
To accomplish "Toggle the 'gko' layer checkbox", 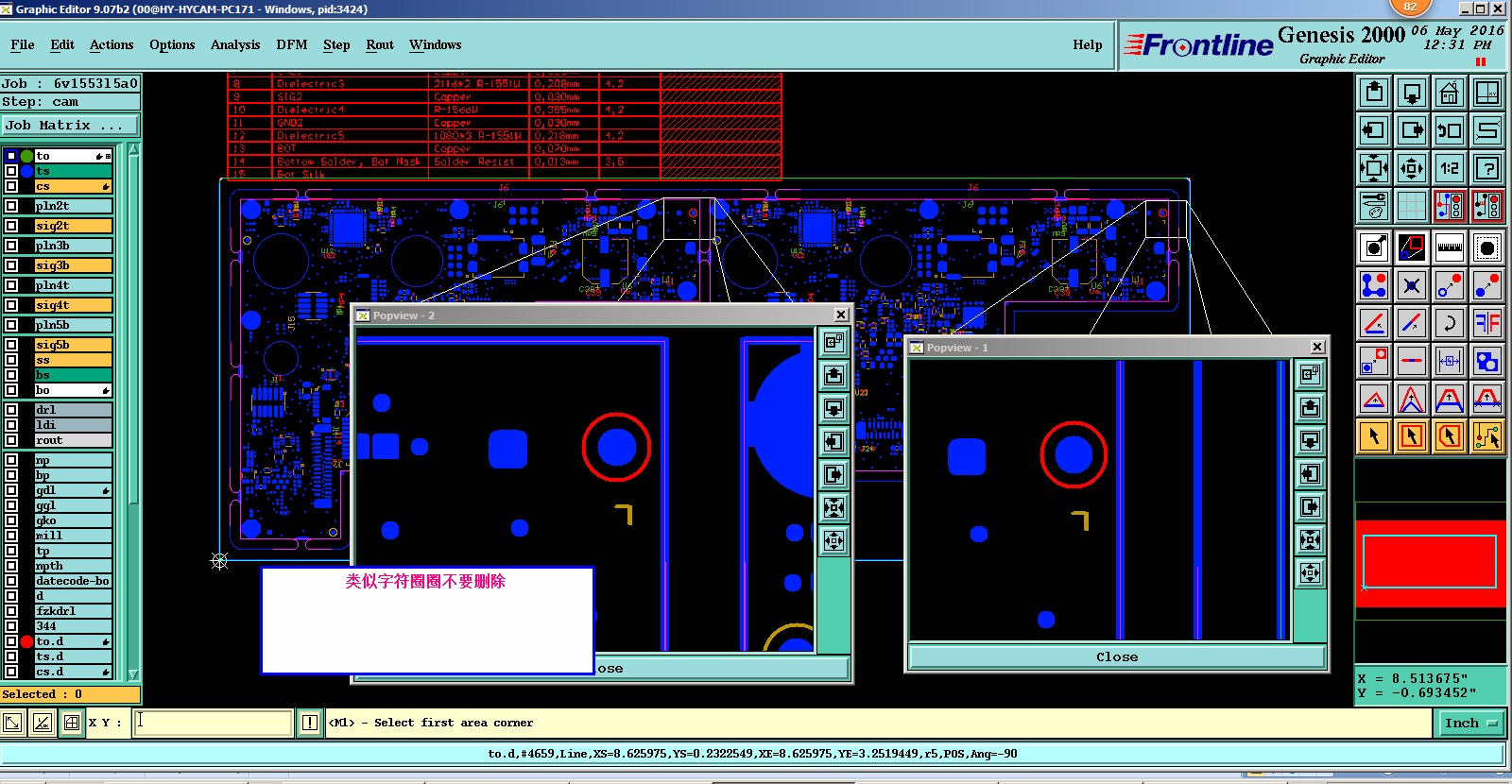I will tap(11, 520).
